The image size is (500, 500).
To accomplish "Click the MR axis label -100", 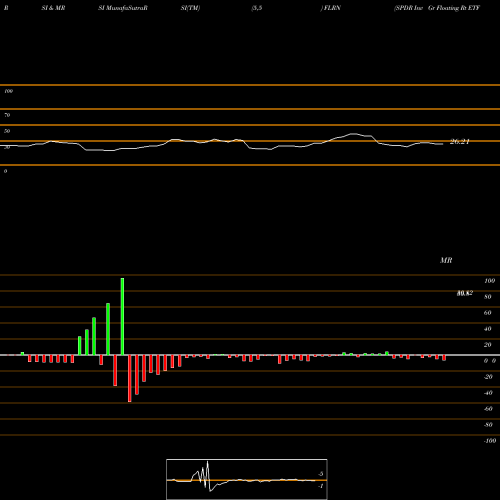I will pyautogui.click(x=490, y=441).
